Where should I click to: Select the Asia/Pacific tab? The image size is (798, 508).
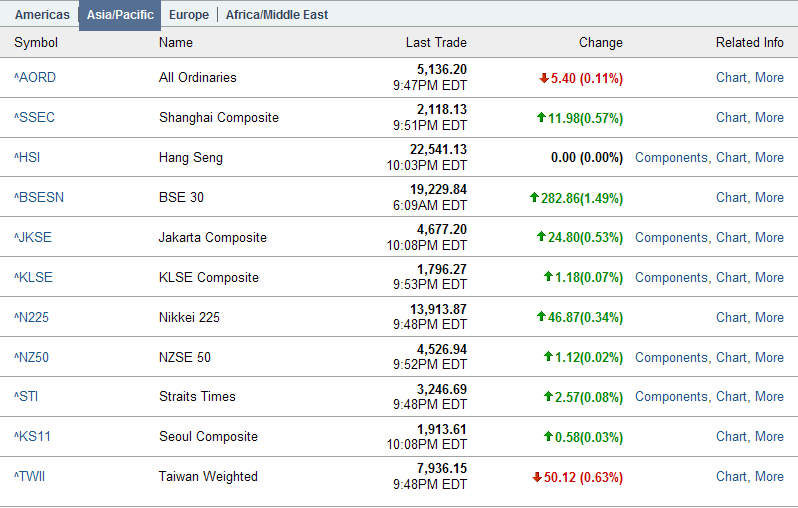pos(120,15)
